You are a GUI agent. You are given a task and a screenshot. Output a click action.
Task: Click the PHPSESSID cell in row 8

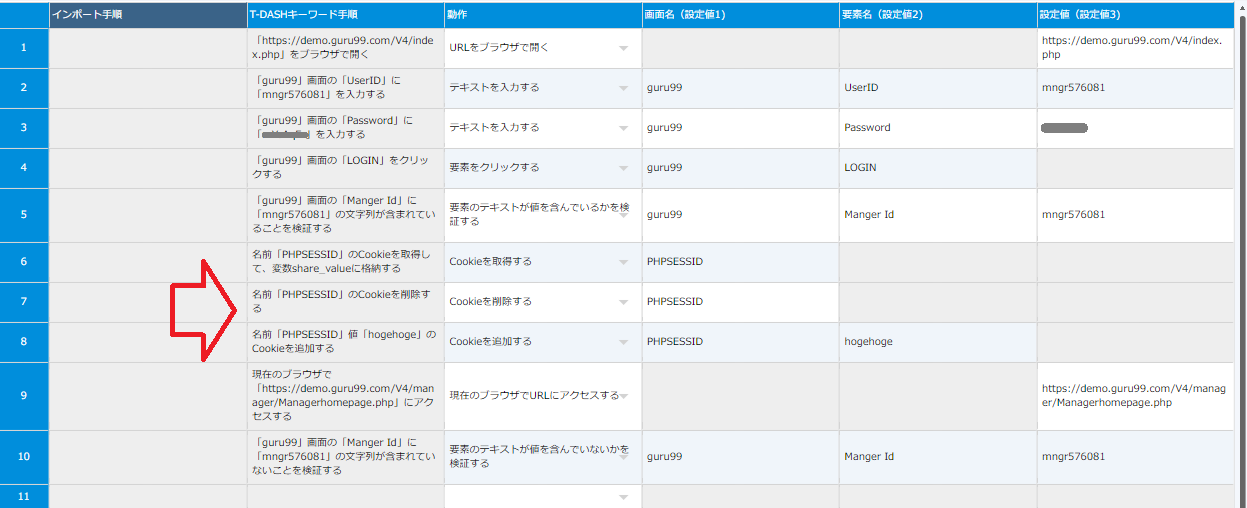741,342
